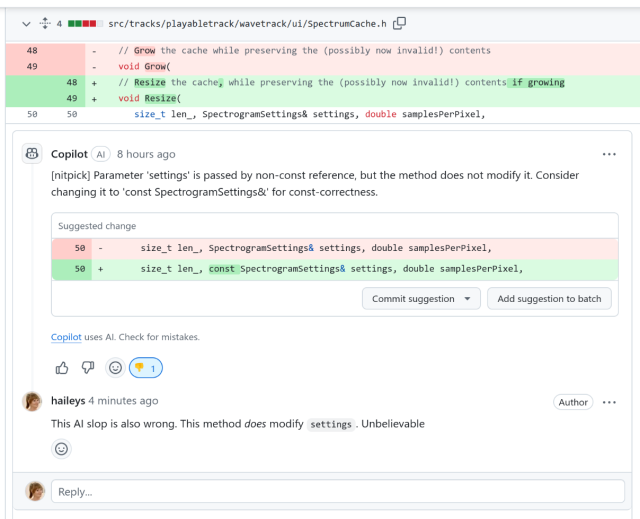Click Add suggestion to batch
Screen dimensions: 640x519
[x=549, y=298]
